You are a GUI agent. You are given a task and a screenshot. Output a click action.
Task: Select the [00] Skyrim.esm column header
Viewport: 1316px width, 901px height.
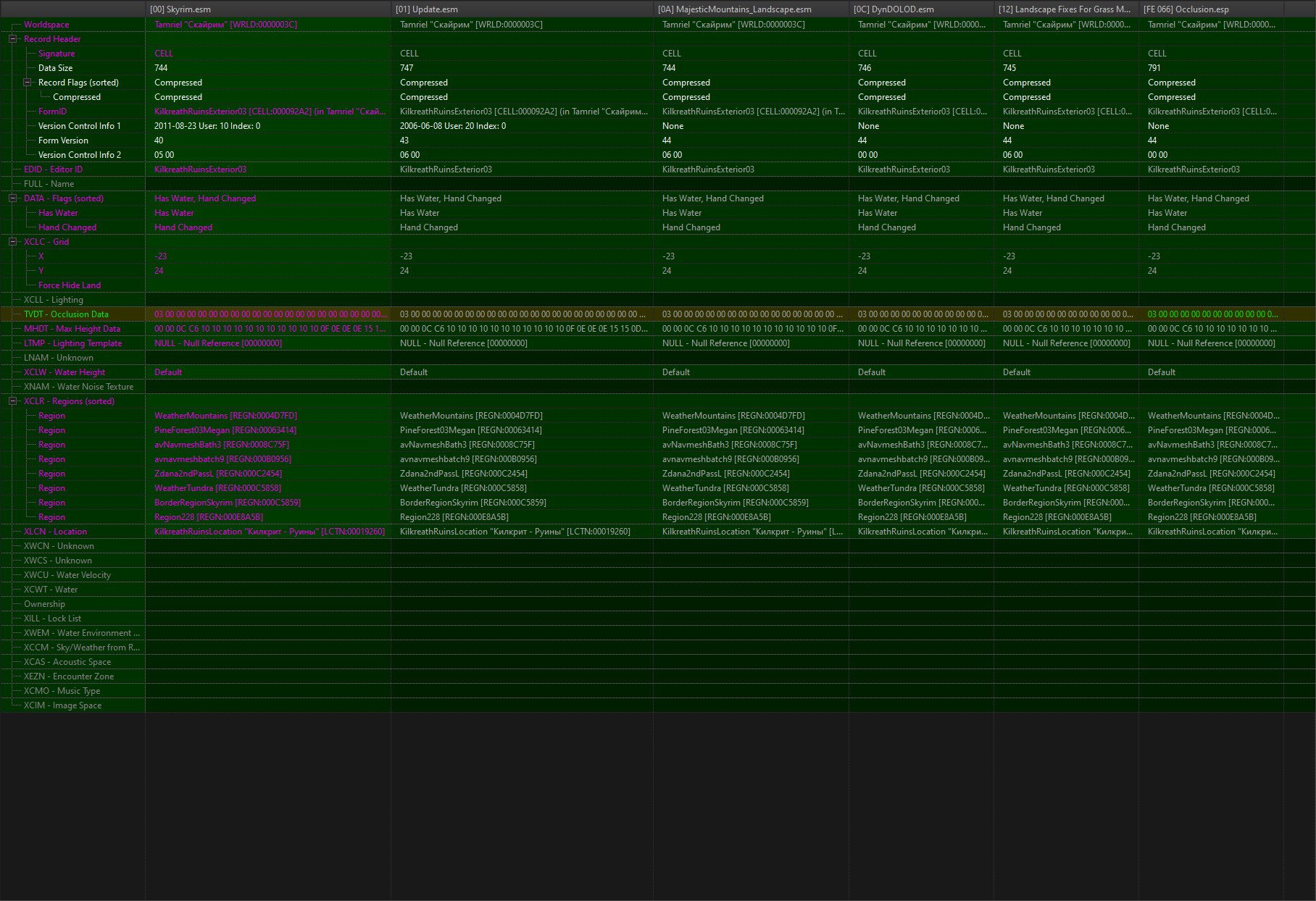(268, 9)
